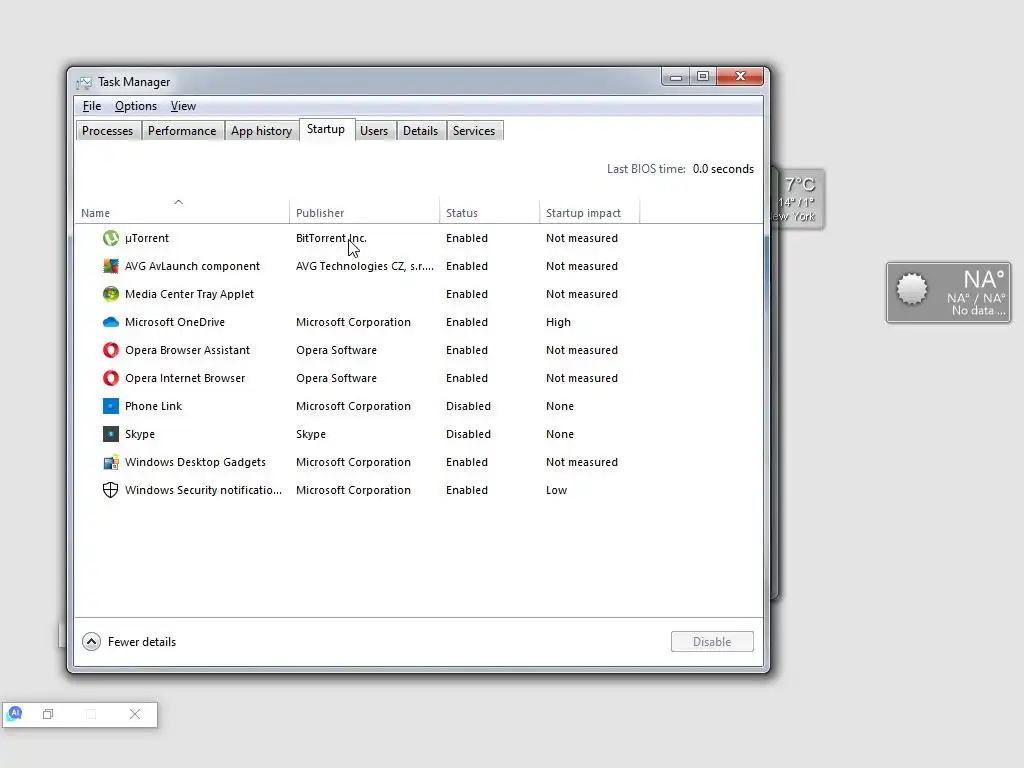Click the AVG Technologies CZ publisher cell
Image resolution: width=1024 pixels, height=768 pixels.
pos(364,266)
